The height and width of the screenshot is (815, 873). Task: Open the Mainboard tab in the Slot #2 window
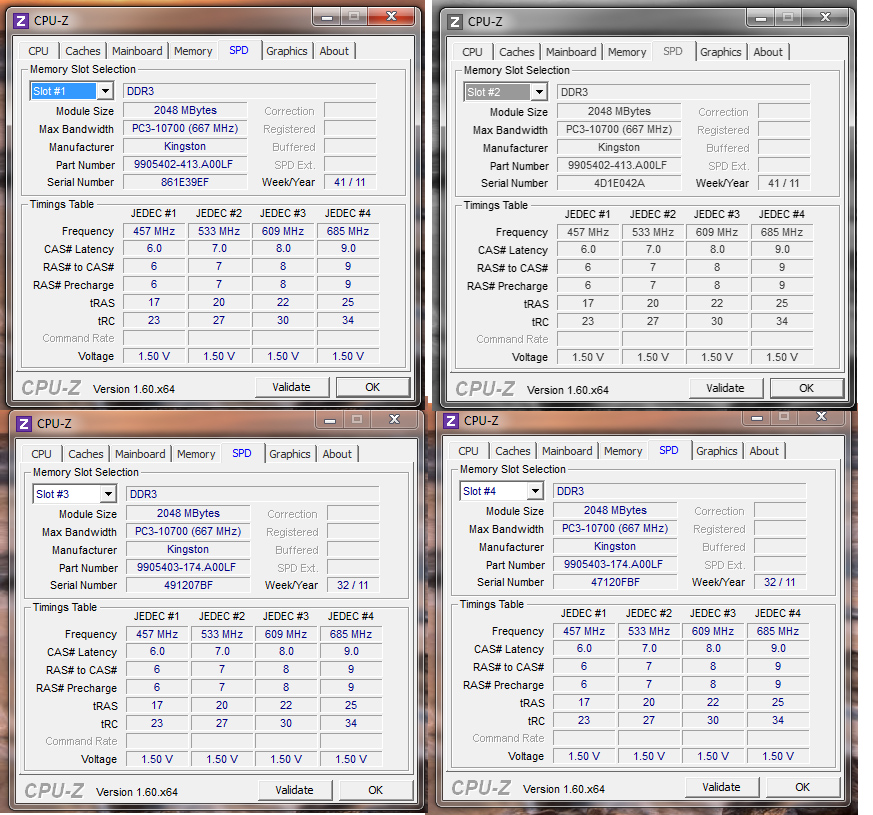coord(571,52)
